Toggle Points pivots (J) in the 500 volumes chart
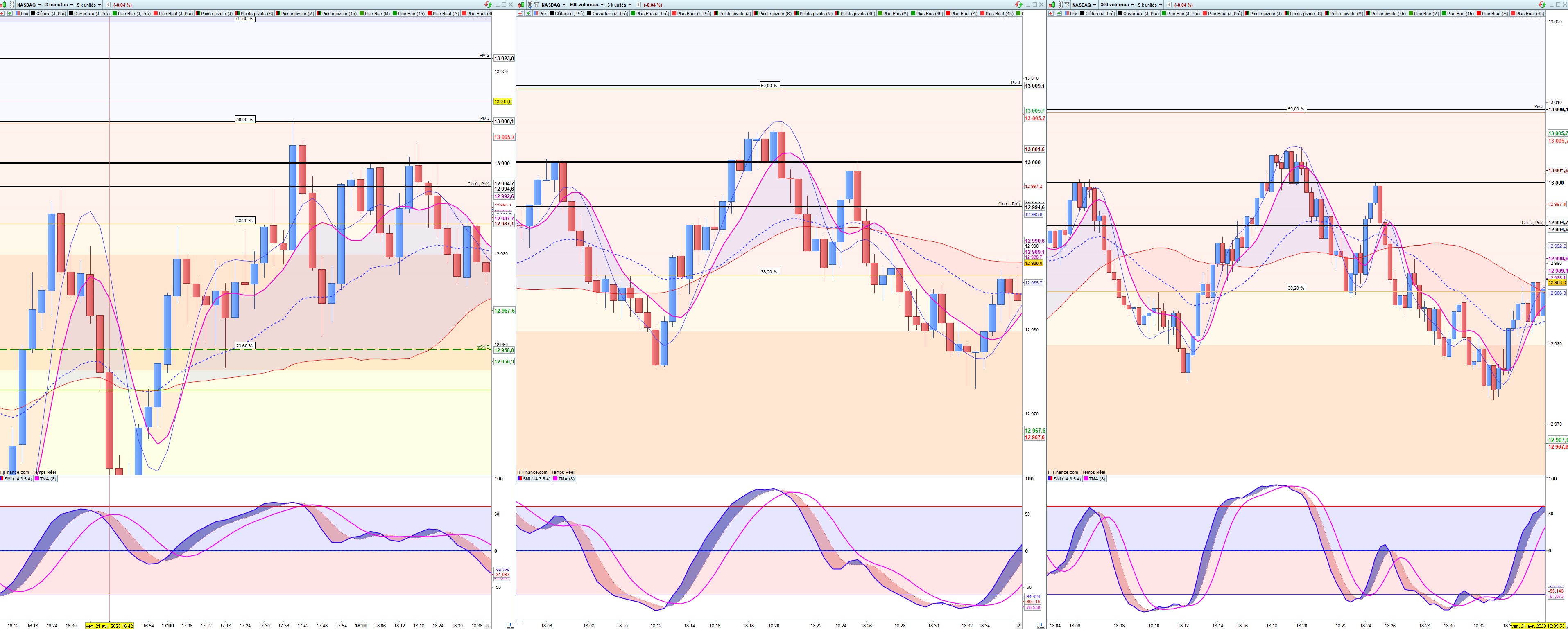 point(732,14)
